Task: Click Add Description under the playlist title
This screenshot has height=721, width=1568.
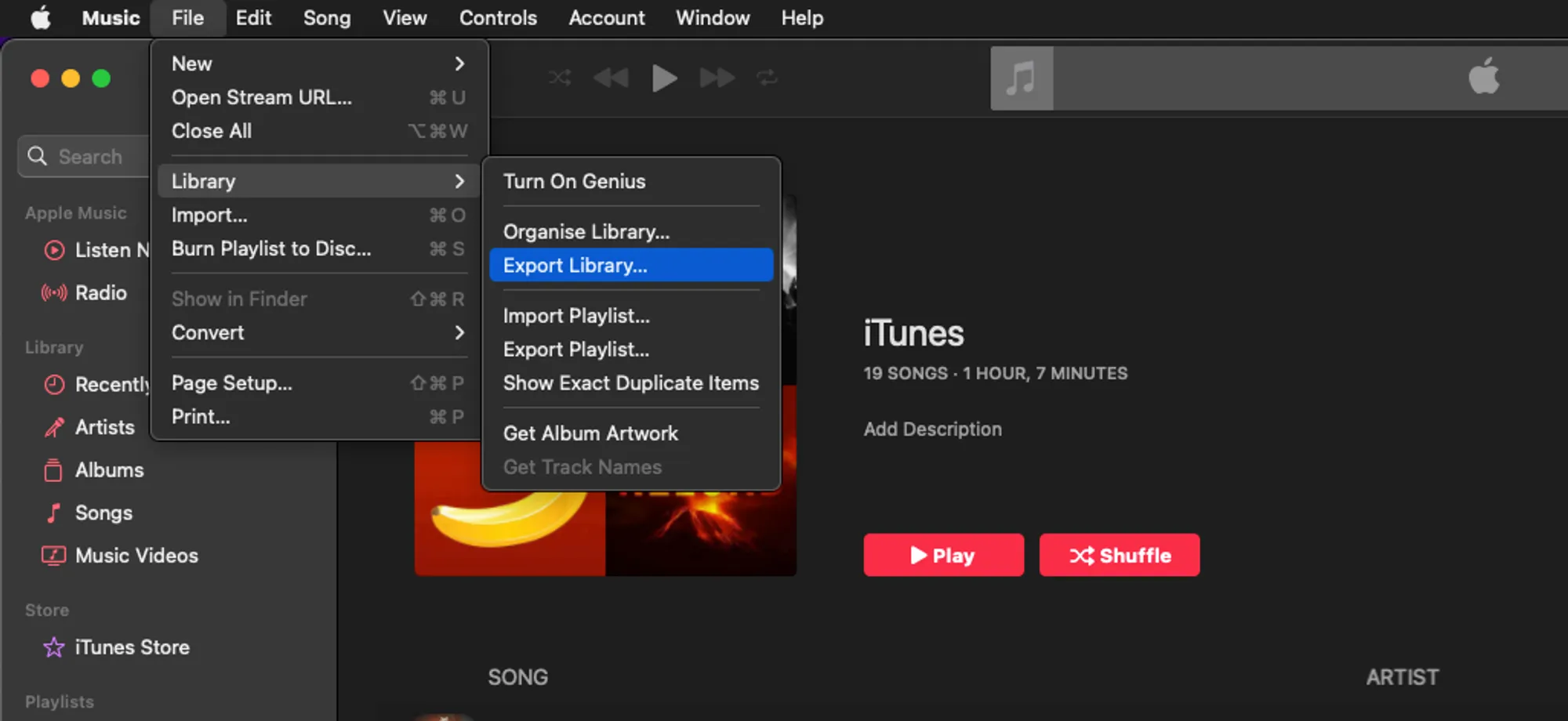Action: pyautogui.click(x=932, y=429)
